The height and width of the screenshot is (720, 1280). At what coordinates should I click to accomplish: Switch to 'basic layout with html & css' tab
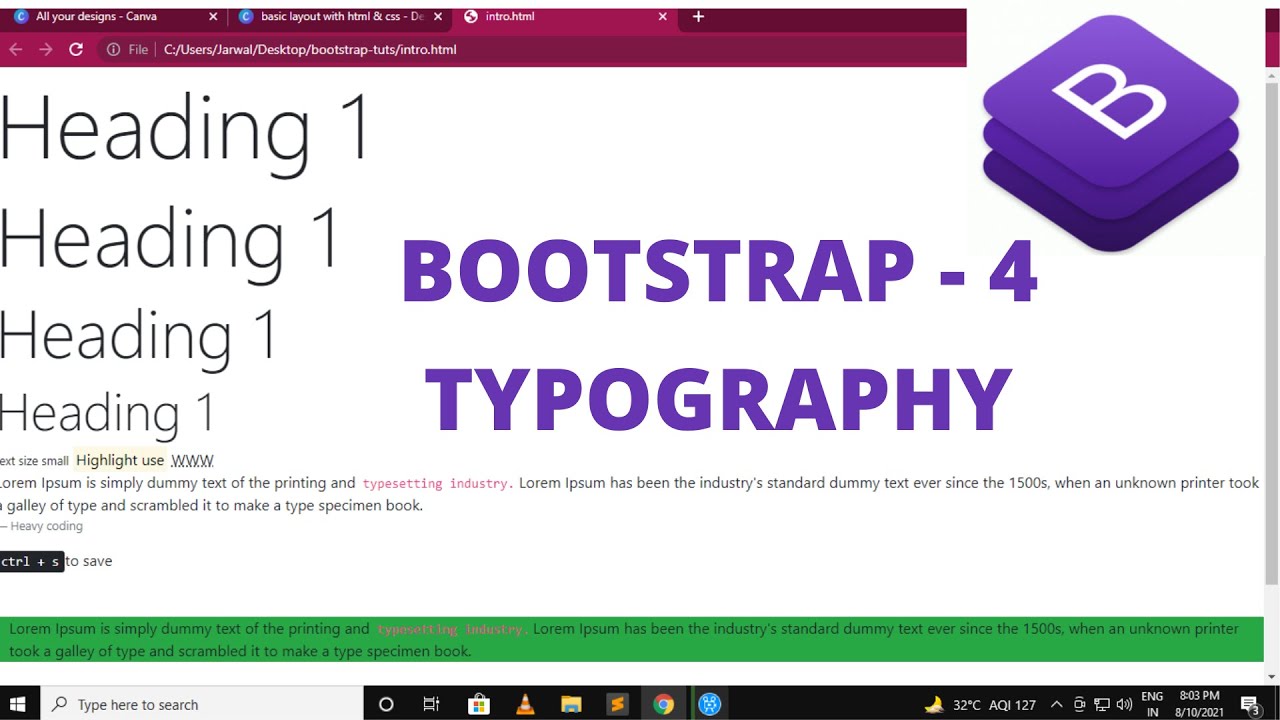340,16
